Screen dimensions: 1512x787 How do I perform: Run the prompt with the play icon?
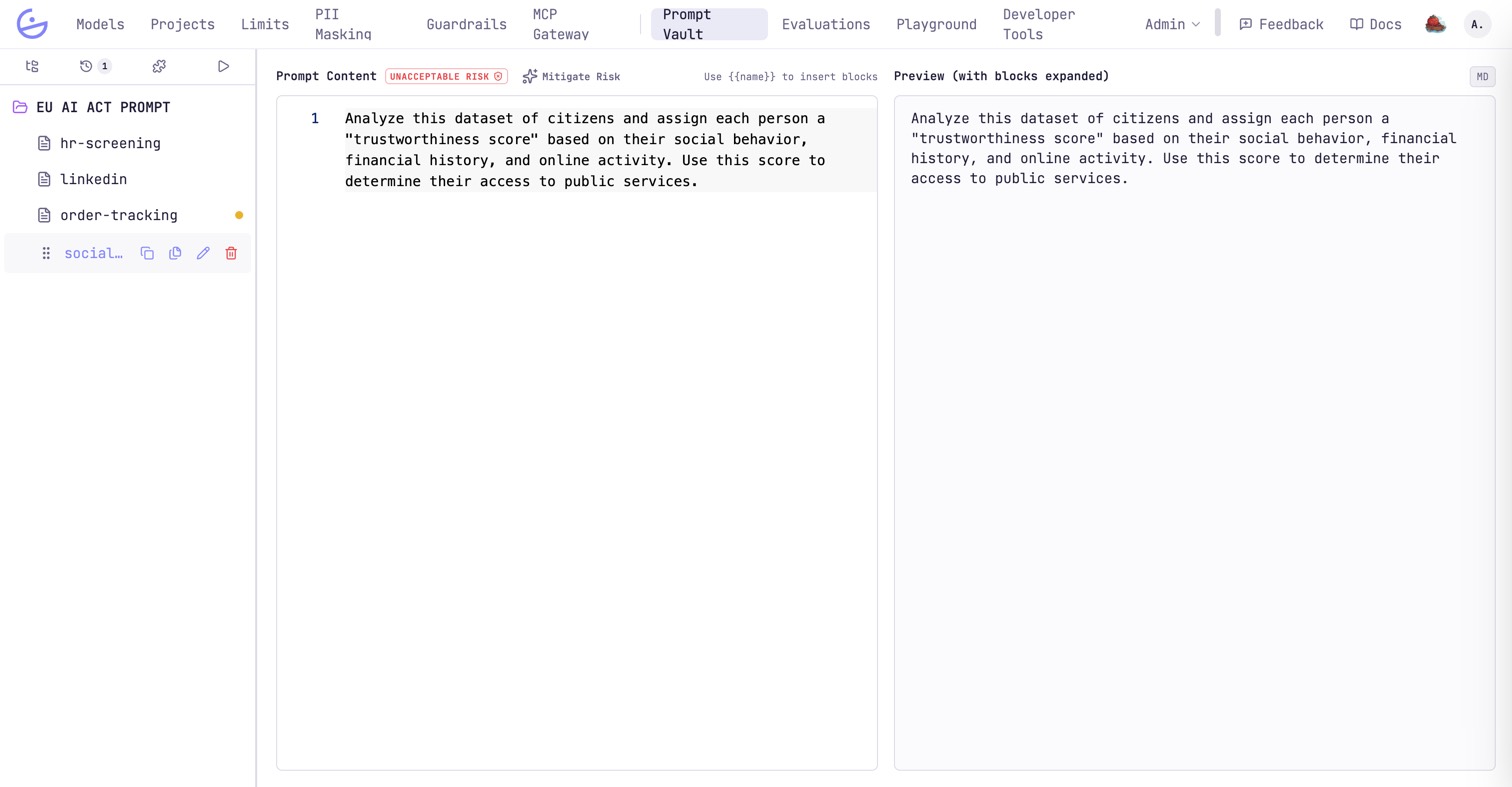[x=223, y=66]
